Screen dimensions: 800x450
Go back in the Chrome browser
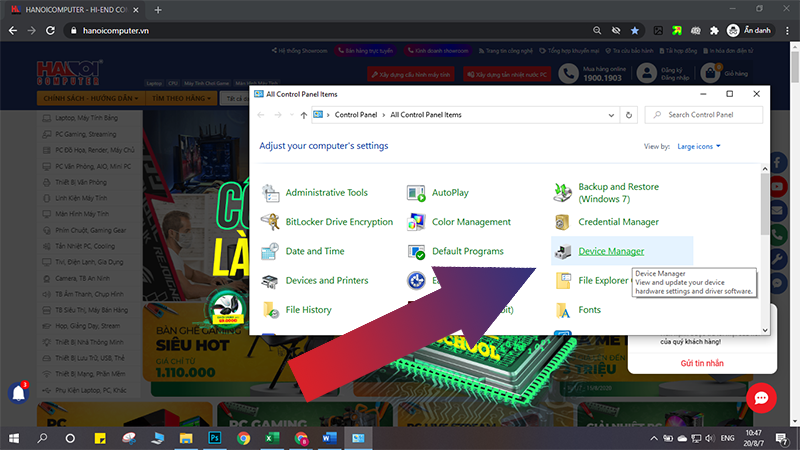click(x=13, y=31)
